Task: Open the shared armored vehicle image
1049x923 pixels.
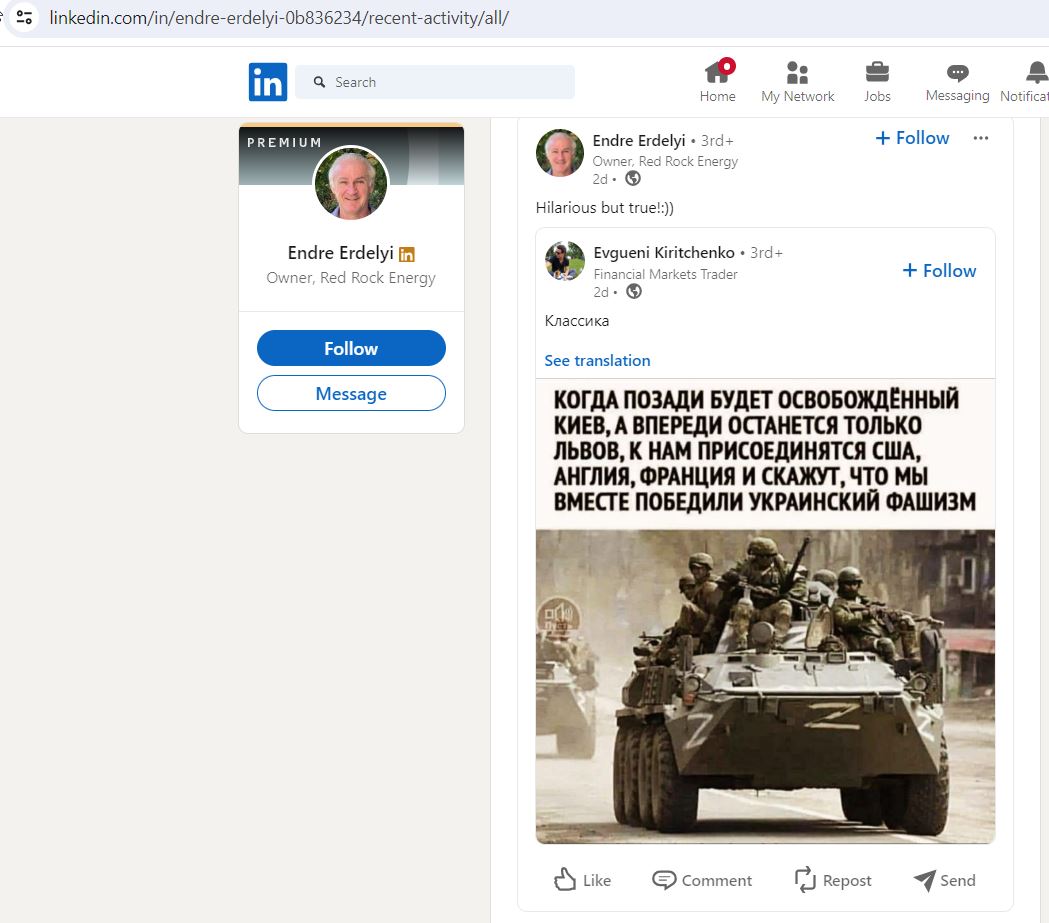Action: [765, 611]
